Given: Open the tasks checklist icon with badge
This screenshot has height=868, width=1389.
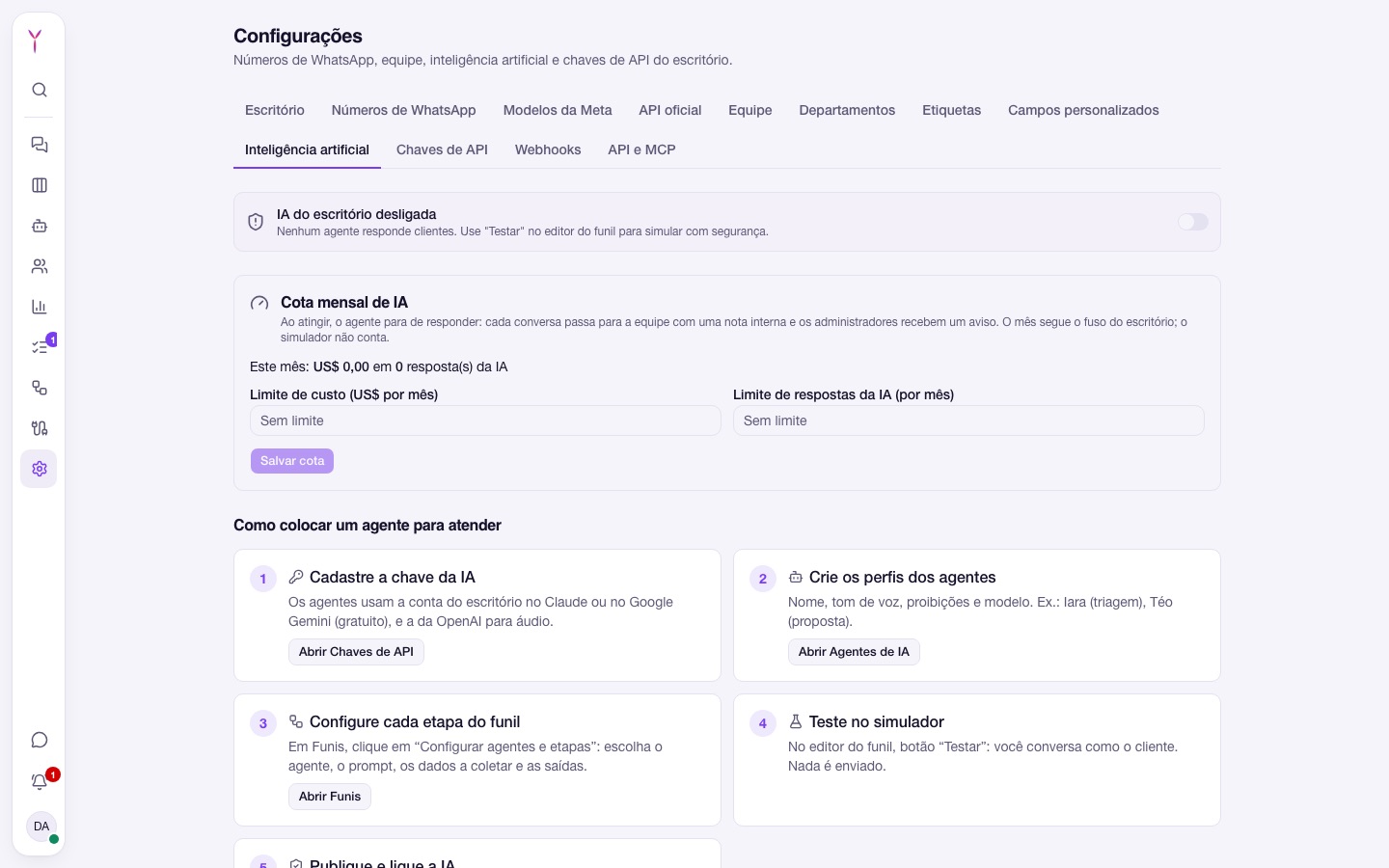Looking at the screenshot, I should click(40, 347).
